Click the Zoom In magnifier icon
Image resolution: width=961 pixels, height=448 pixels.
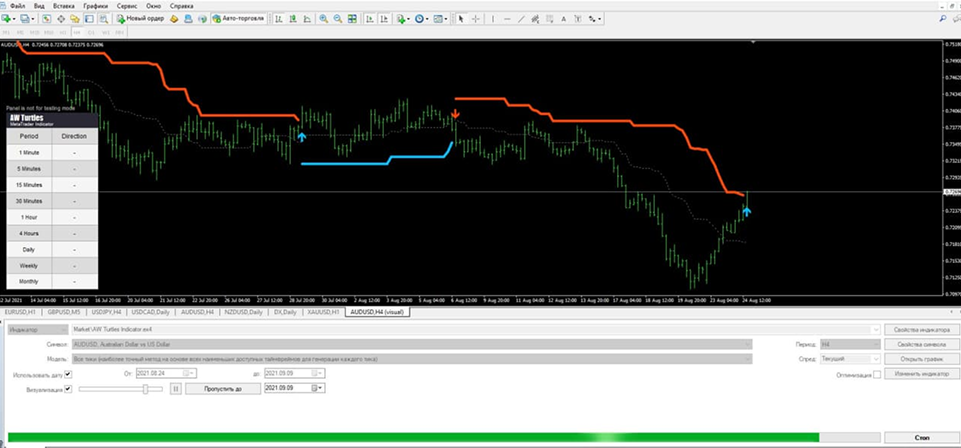click(322, 19)
